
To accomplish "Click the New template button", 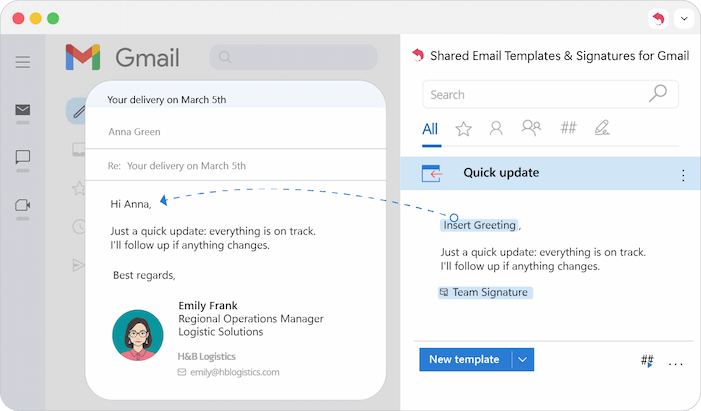I will [465, 360].
